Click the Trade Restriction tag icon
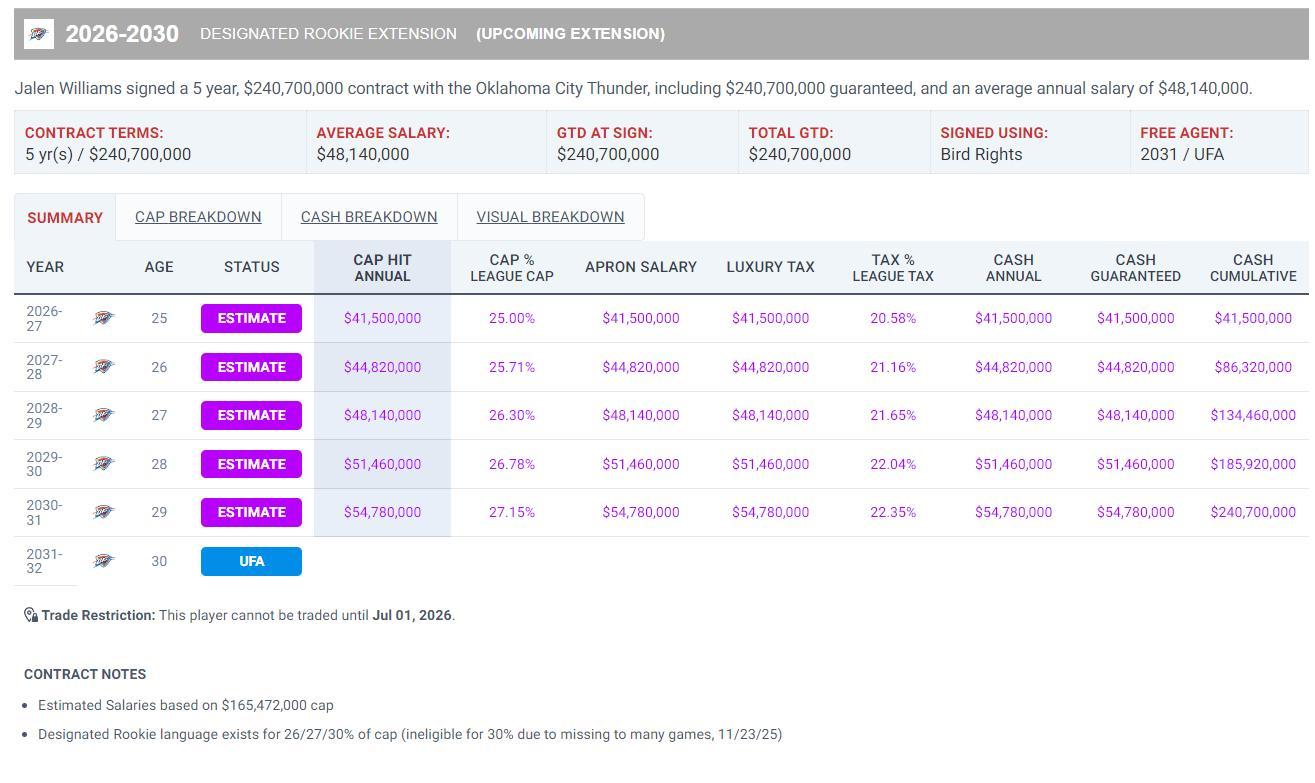 [31, 615]
